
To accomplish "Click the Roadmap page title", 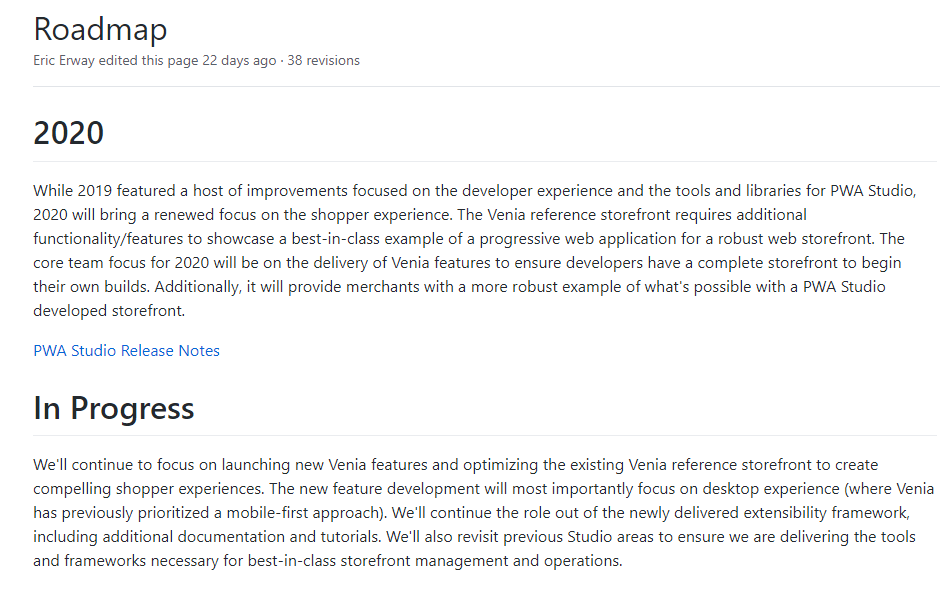I will 100,29.
